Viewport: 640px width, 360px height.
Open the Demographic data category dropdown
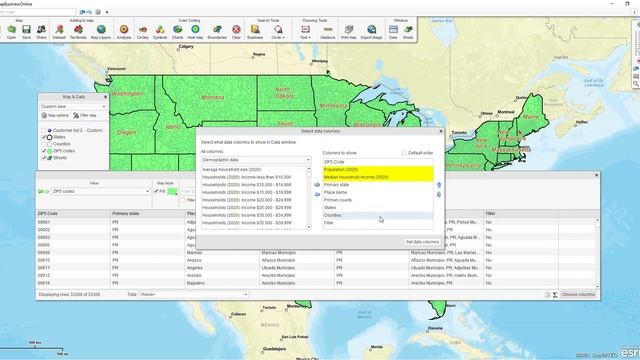pos(256,160)
